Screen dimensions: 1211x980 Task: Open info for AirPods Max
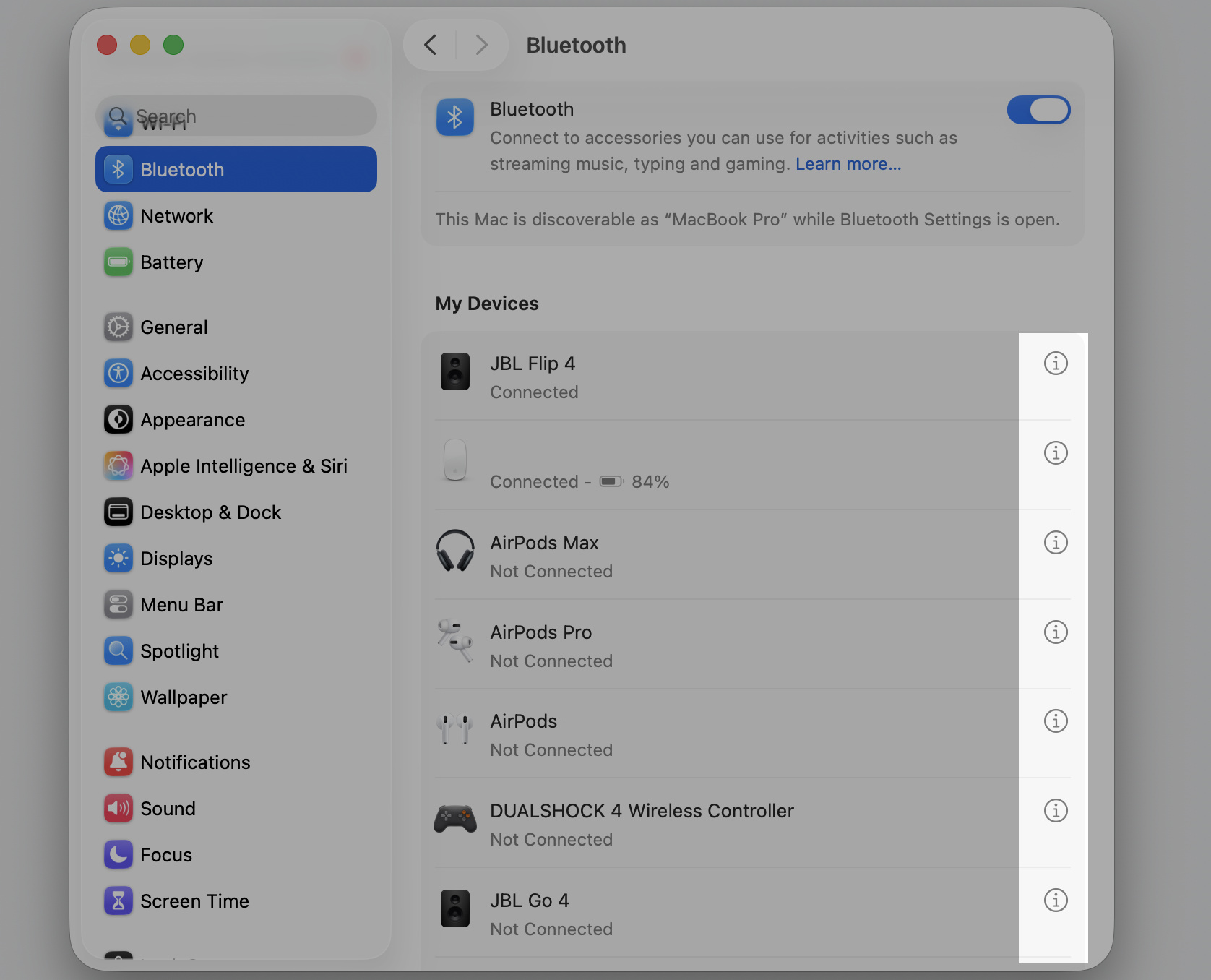pyautogui.click(x=1056, y=542)
